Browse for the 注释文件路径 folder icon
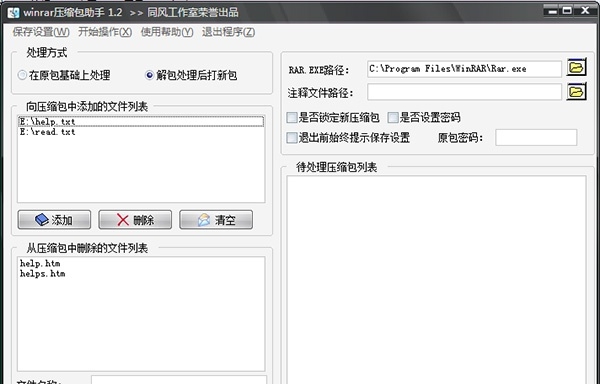The height and width of the screenshot is (384, 600). 576,91
